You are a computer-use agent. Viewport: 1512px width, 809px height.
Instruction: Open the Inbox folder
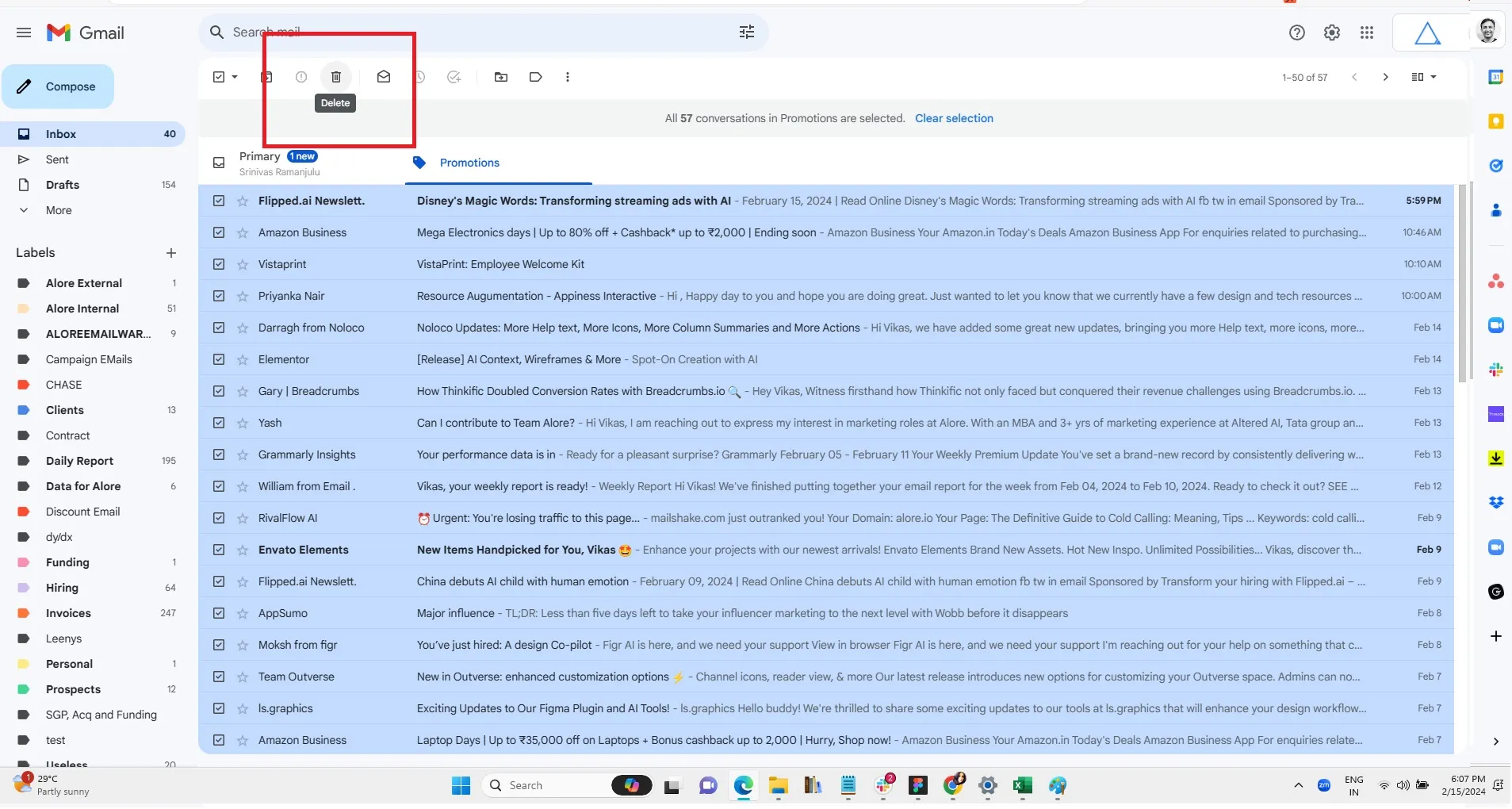tap(93, 134)
